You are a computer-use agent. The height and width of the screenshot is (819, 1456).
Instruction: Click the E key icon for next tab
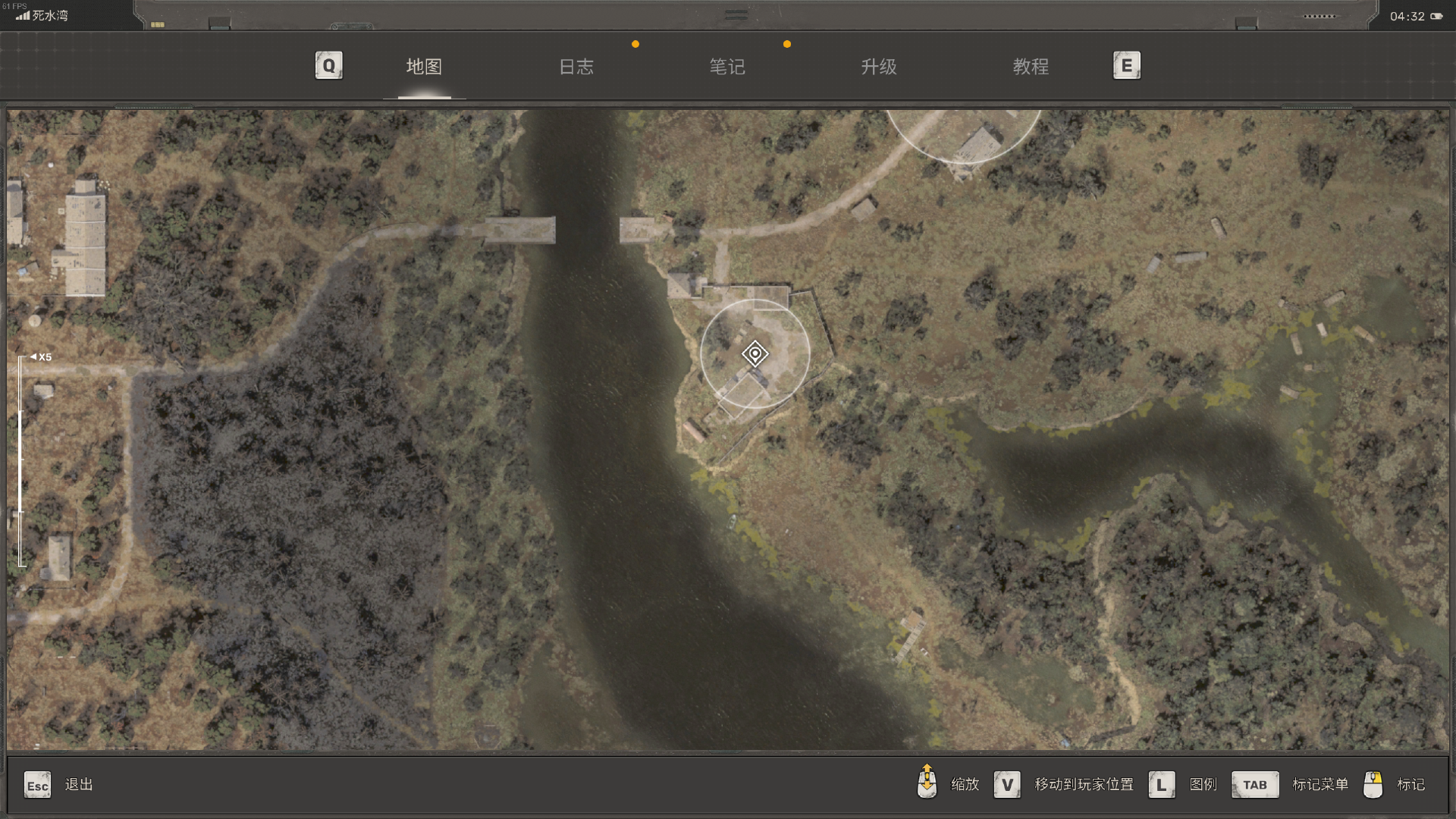pos(1126,65)
